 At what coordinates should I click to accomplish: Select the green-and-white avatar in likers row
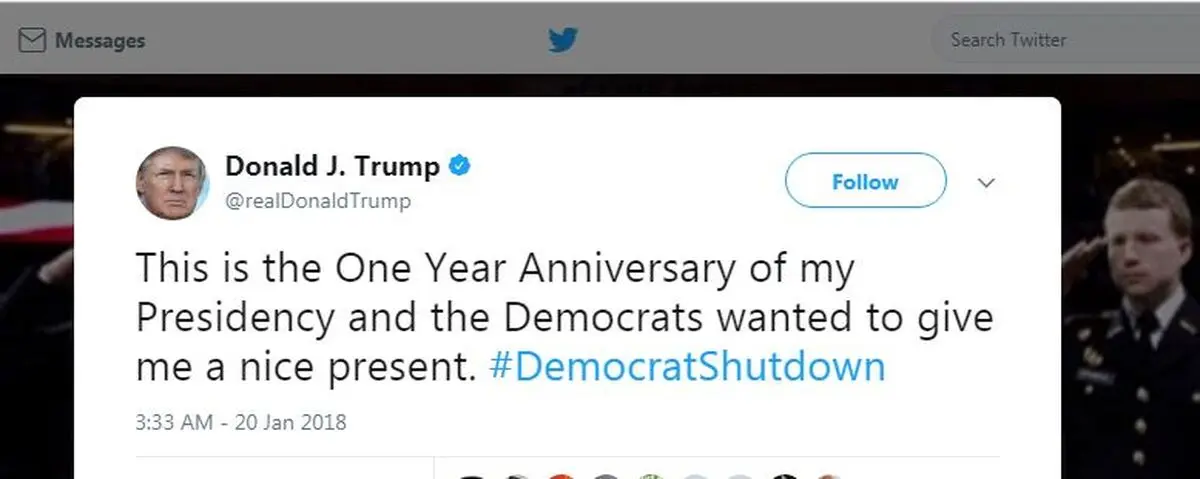(652, 474)
